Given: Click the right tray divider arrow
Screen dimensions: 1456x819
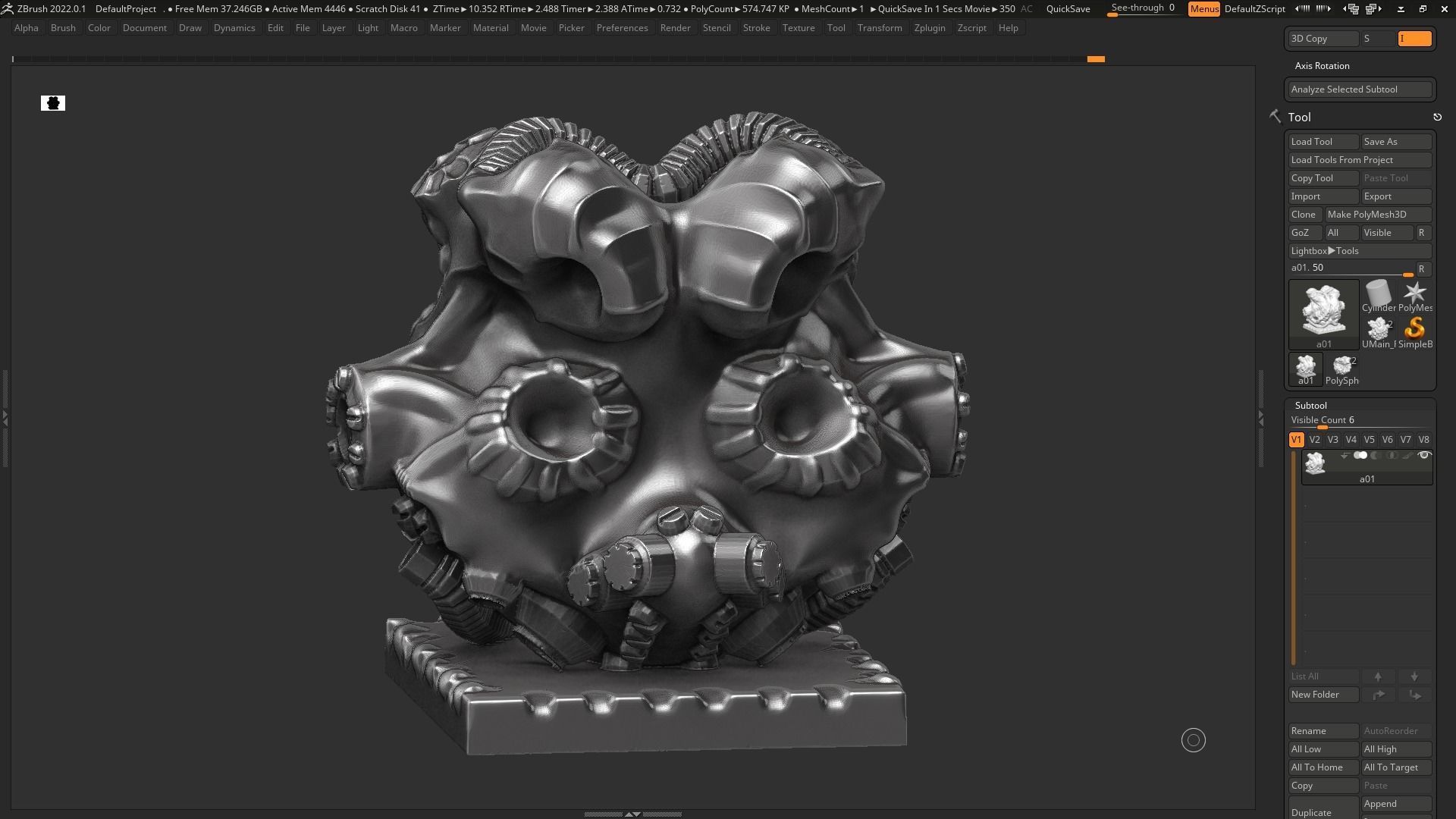Looking at the screenshot, I should coord(1260,417).
